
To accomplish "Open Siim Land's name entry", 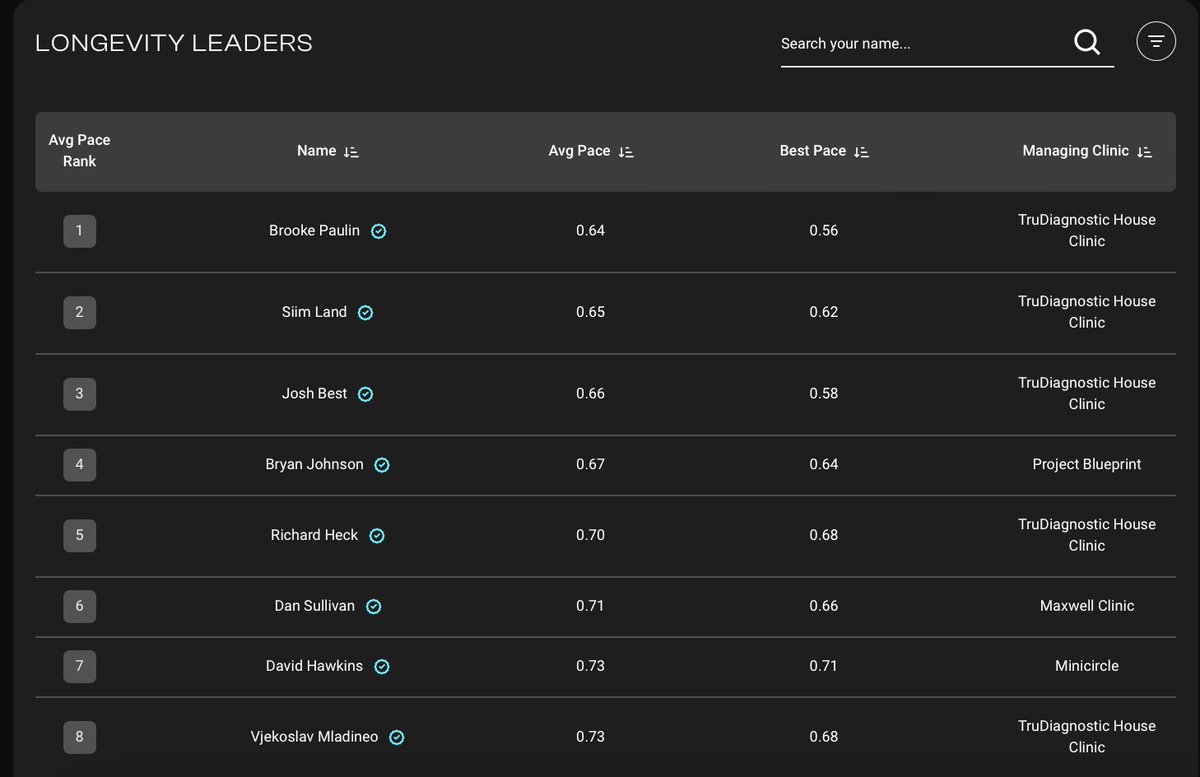I will coord(314,312).
